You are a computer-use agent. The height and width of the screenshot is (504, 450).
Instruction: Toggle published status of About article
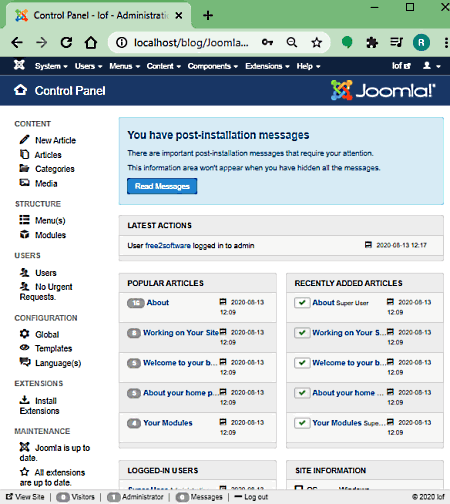[302, 303]
